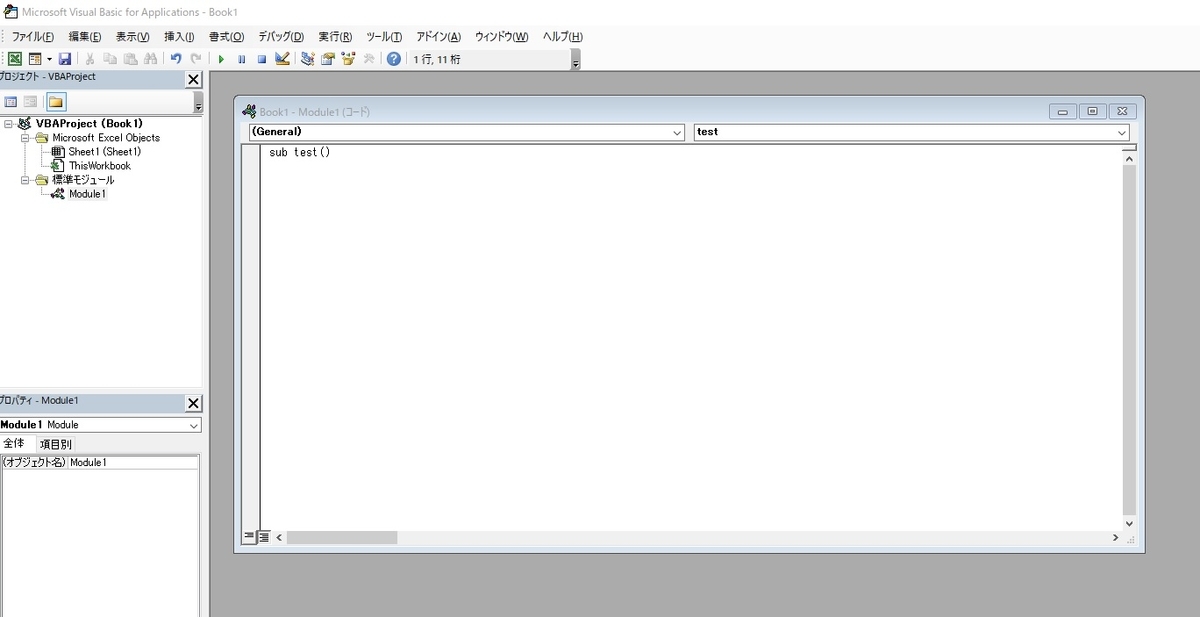Click the Insert UserForm toolbar icon
Viewport: 1200px width, 617px height.
coord(35,59)
